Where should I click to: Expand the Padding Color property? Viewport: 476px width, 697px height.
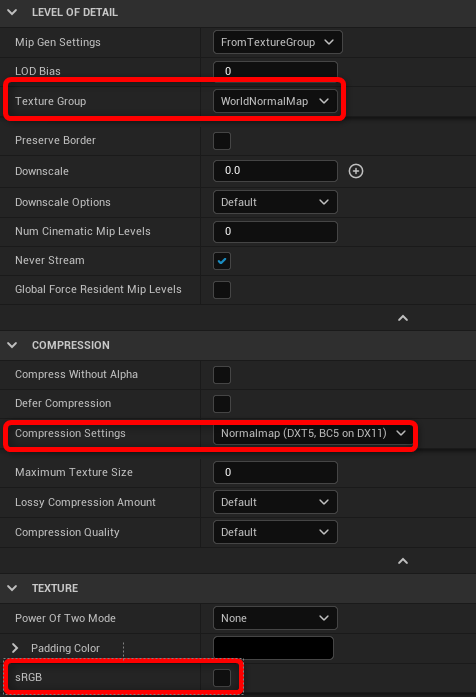coord(15,648)
